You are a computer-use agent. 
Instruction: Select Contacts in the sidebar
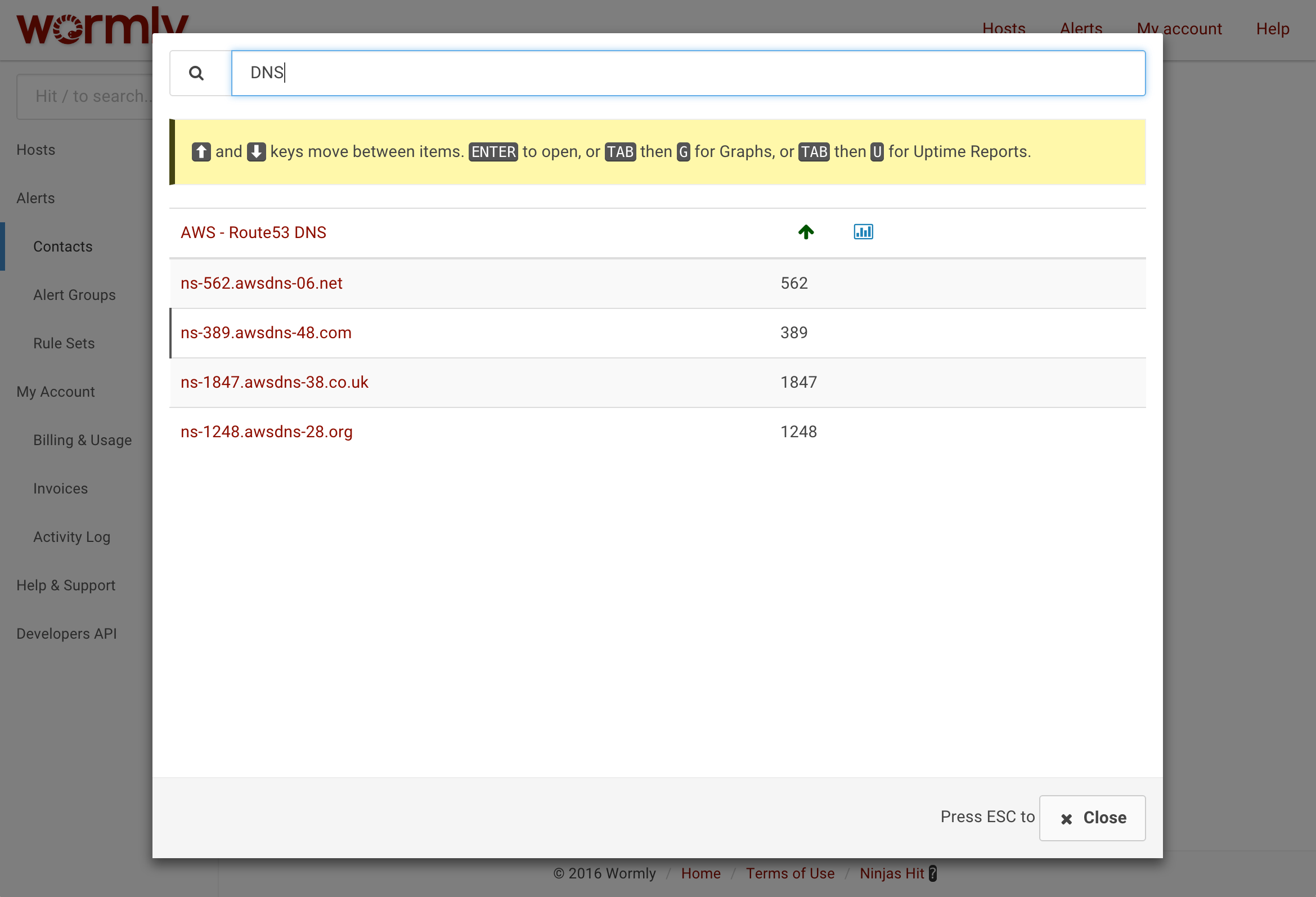(x=62, y=246)
